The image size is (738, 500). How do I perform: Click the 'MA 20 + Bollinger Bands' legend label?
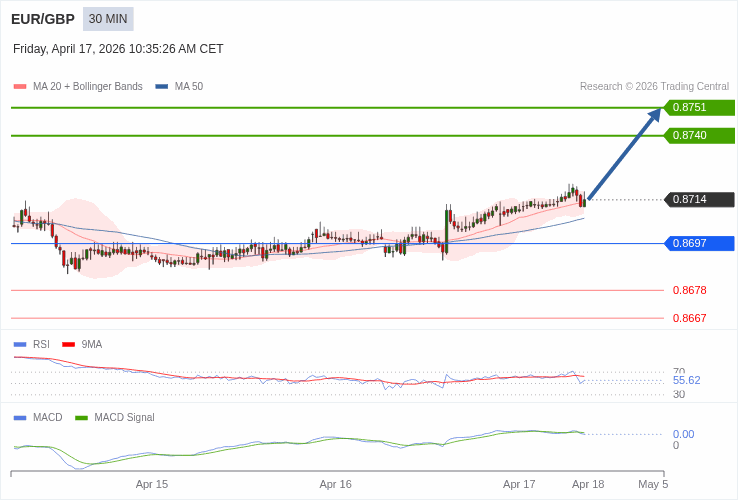88,87
